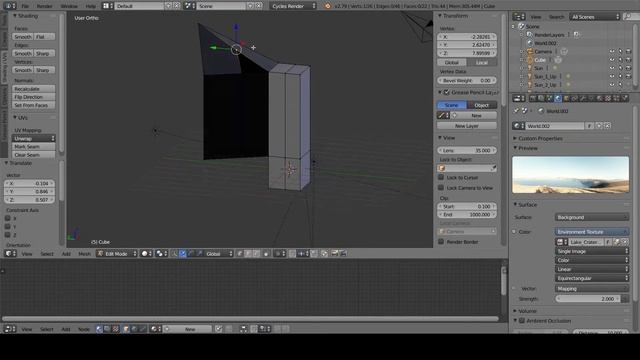
Task: Click the OpenGL render image icon
Action: click(x=335, y=254)
